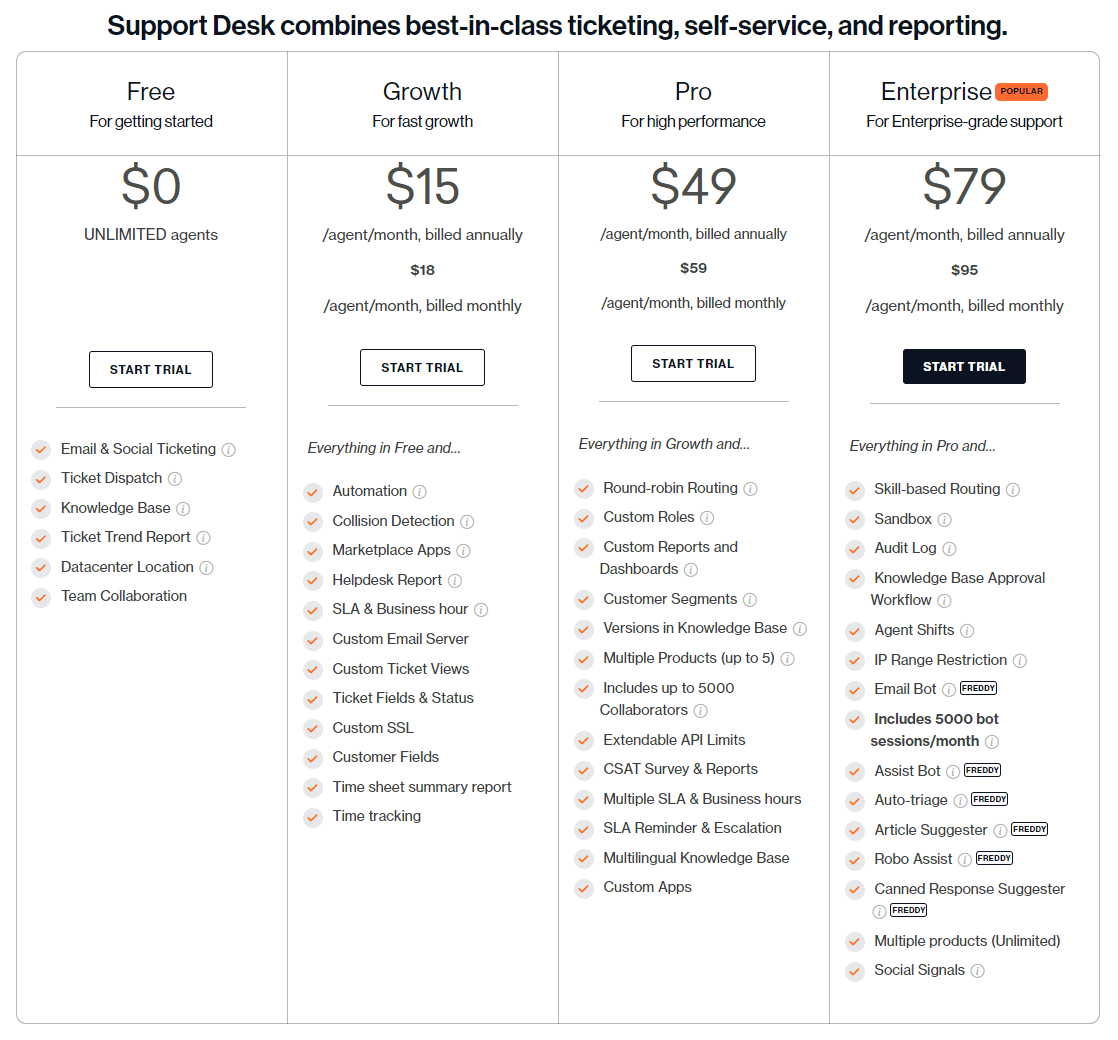This screenshot has height=1040, width=1118.
Task: Start trial for the Free plan
Action: [150, 369]
